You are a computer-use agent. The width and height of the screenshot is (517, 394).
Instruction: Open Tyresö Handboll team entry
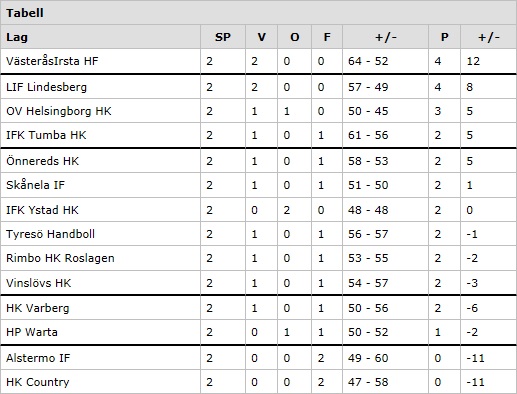point(50,234)
